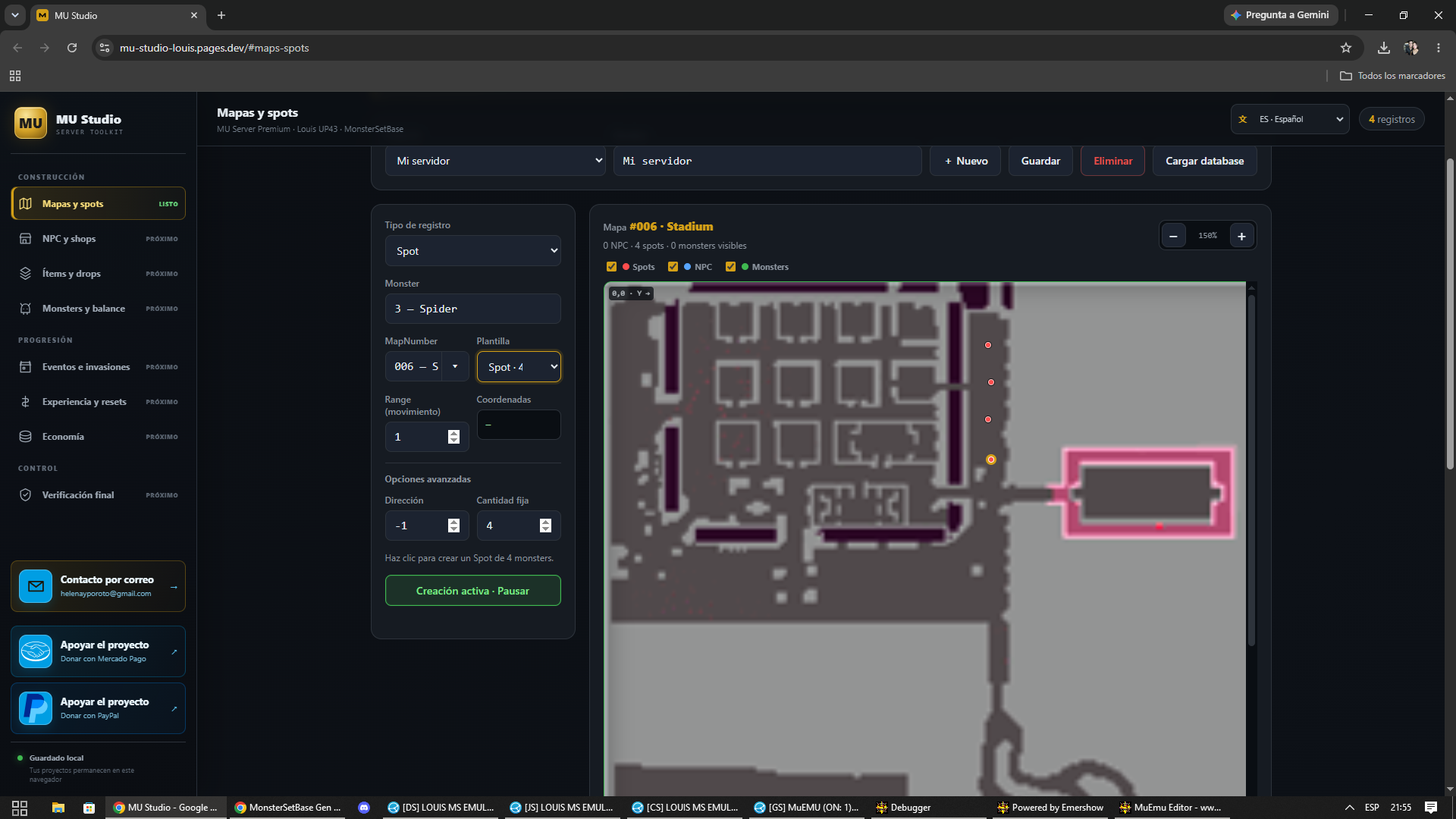Click the Verificación final shield icon

click(x=25, y=495)
